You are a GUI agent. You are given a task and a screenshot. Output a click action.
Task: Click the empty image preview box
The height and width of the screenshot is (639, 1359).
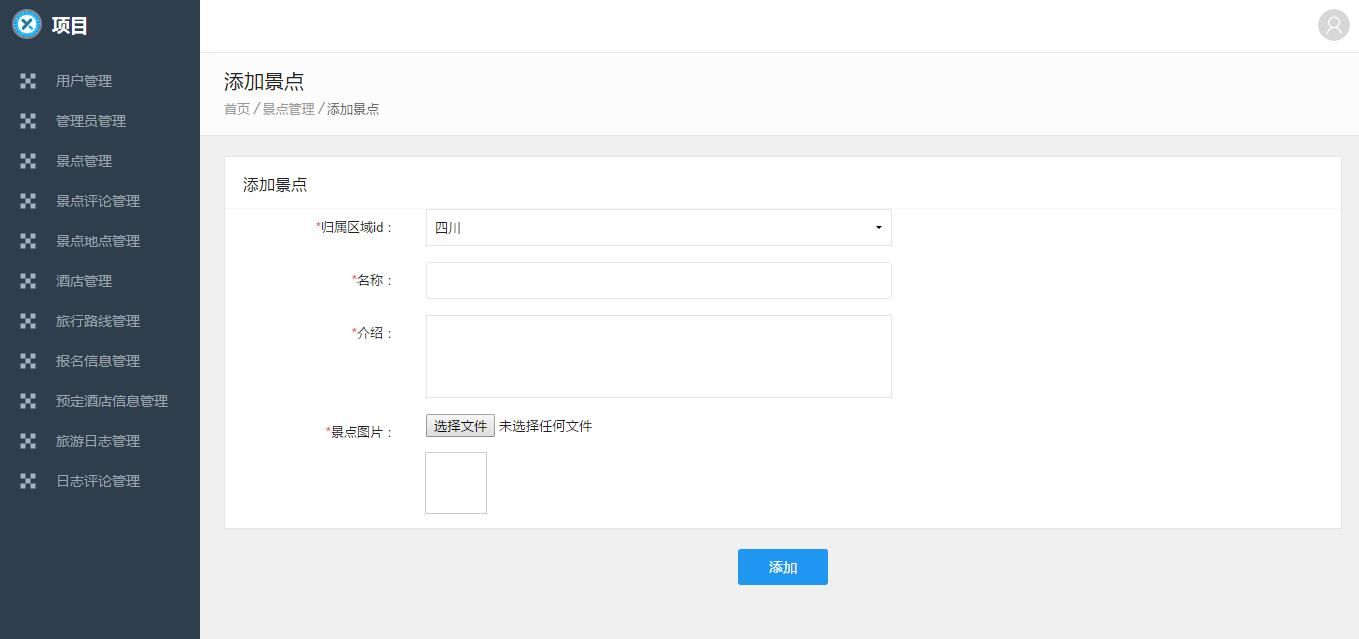[x=456, y=483]
